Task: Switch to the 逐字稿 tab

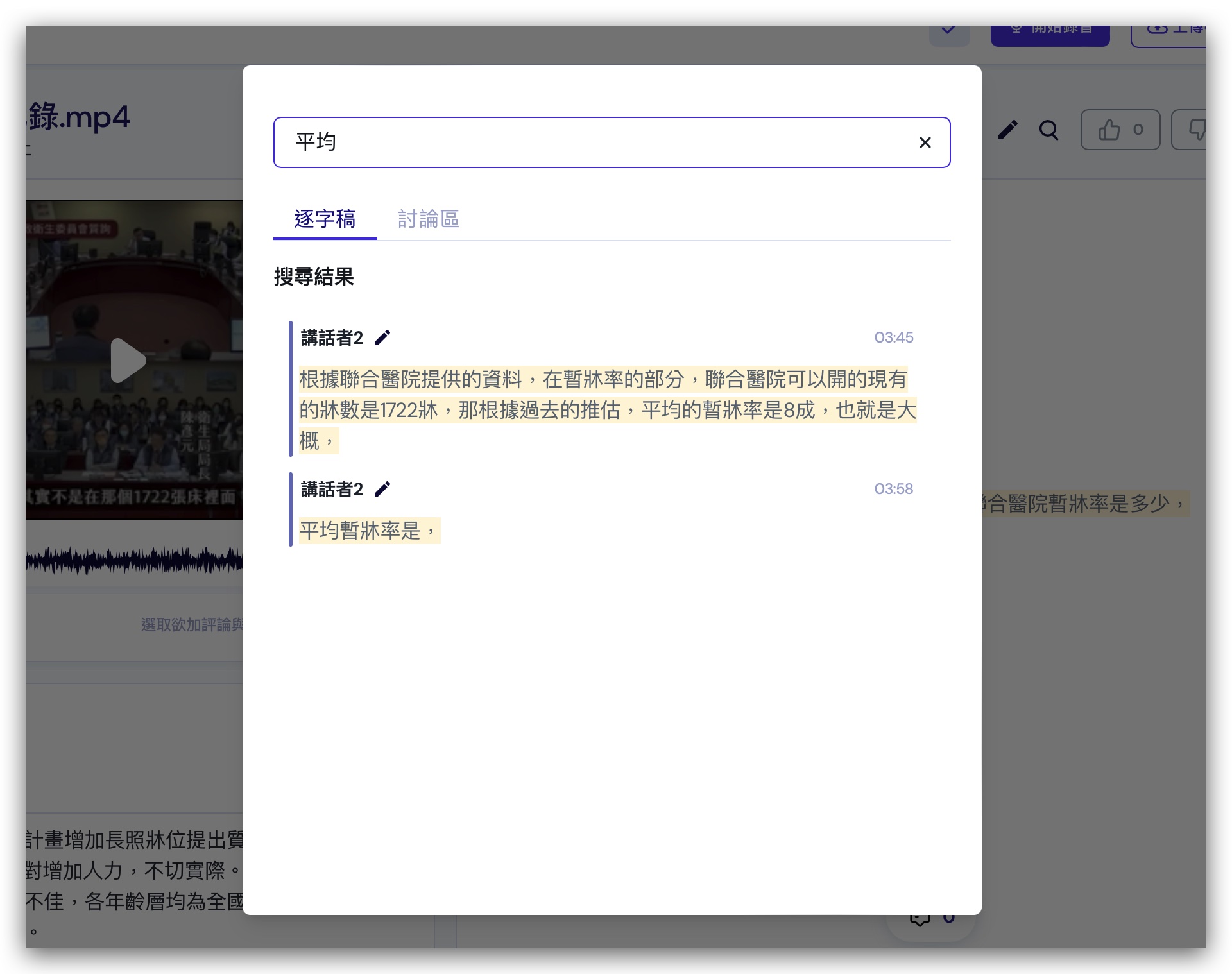Action: (x=325, y=219)
